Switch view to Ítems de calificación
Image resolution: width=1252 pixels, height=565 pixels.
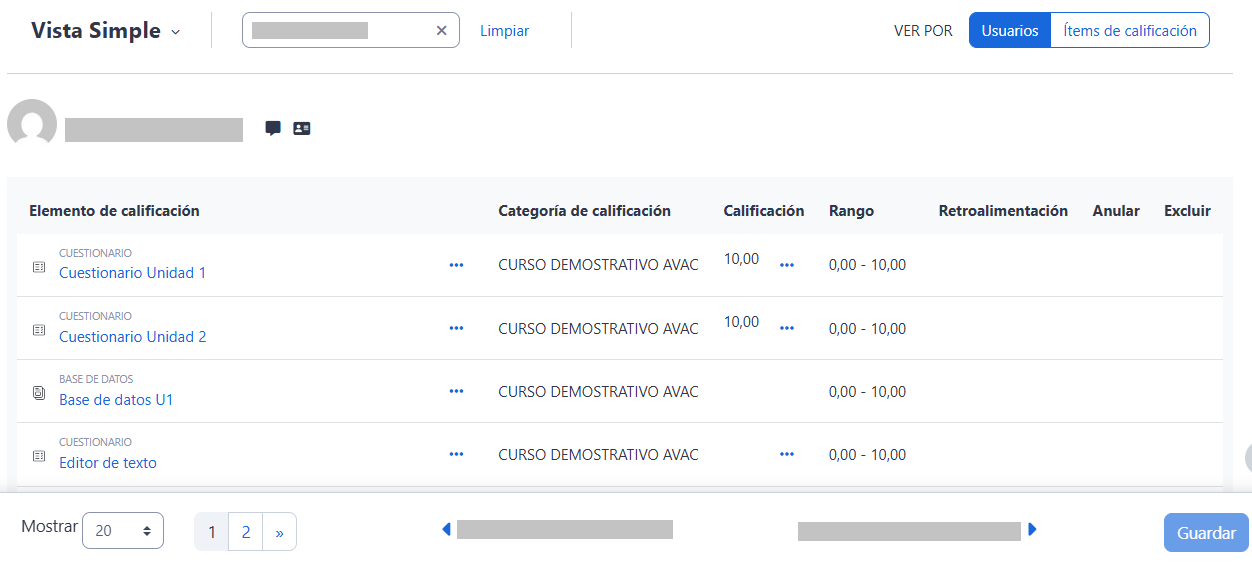click(1129, 31)
